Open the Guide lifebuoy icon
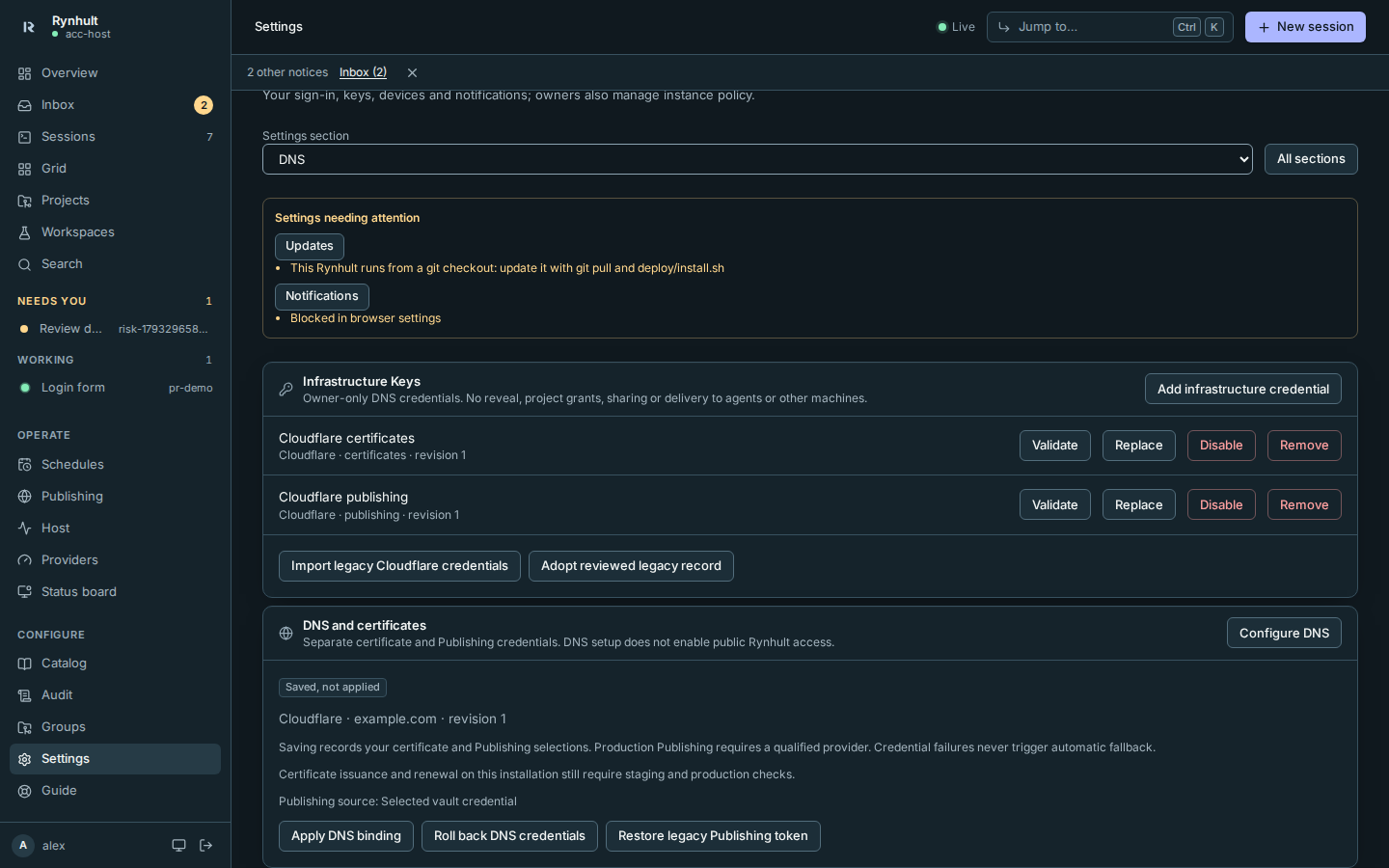Screen dimensions: 1389x868 (x=25, y=791)
